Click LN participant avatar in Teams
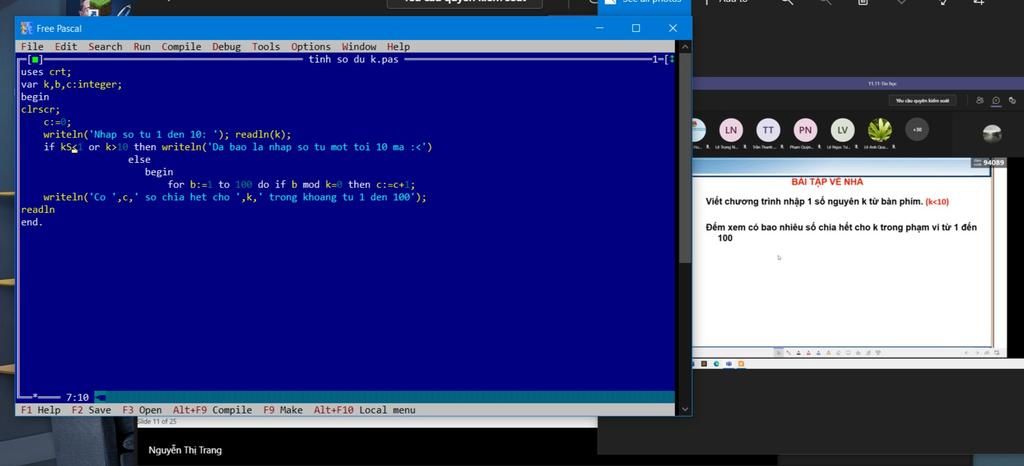 731,130
